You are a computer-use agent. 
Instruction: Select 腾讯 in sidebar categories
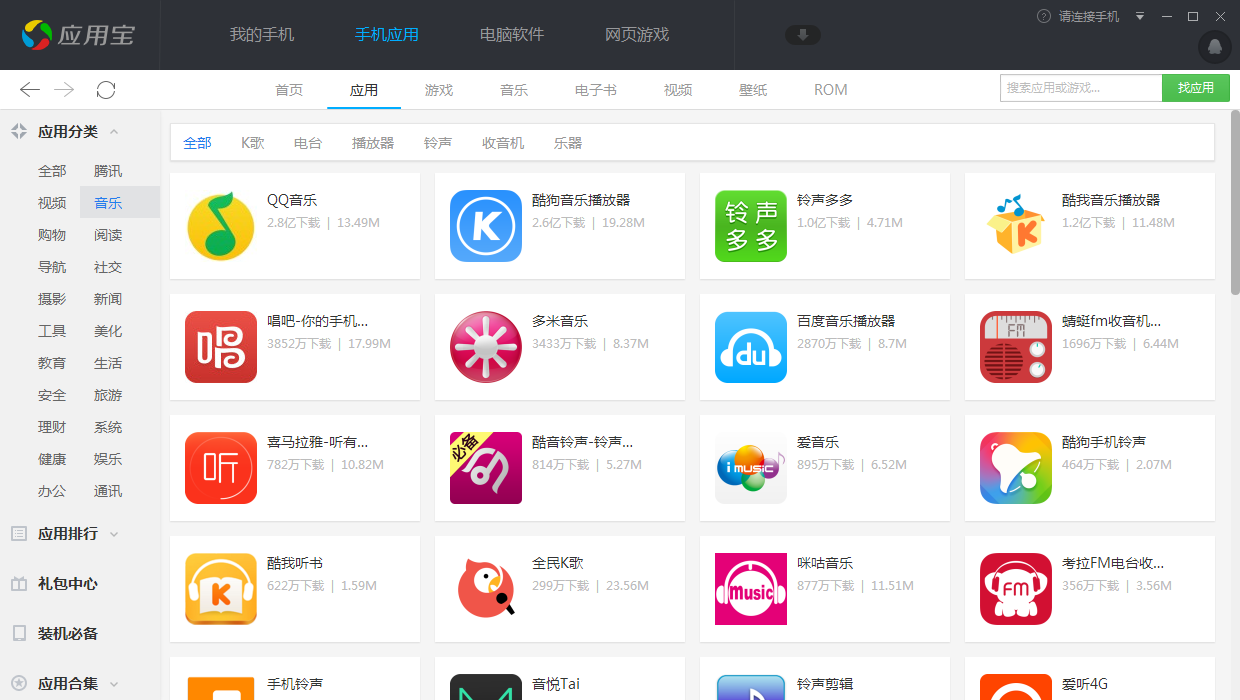pyautogui.click(x=108, y=171)
